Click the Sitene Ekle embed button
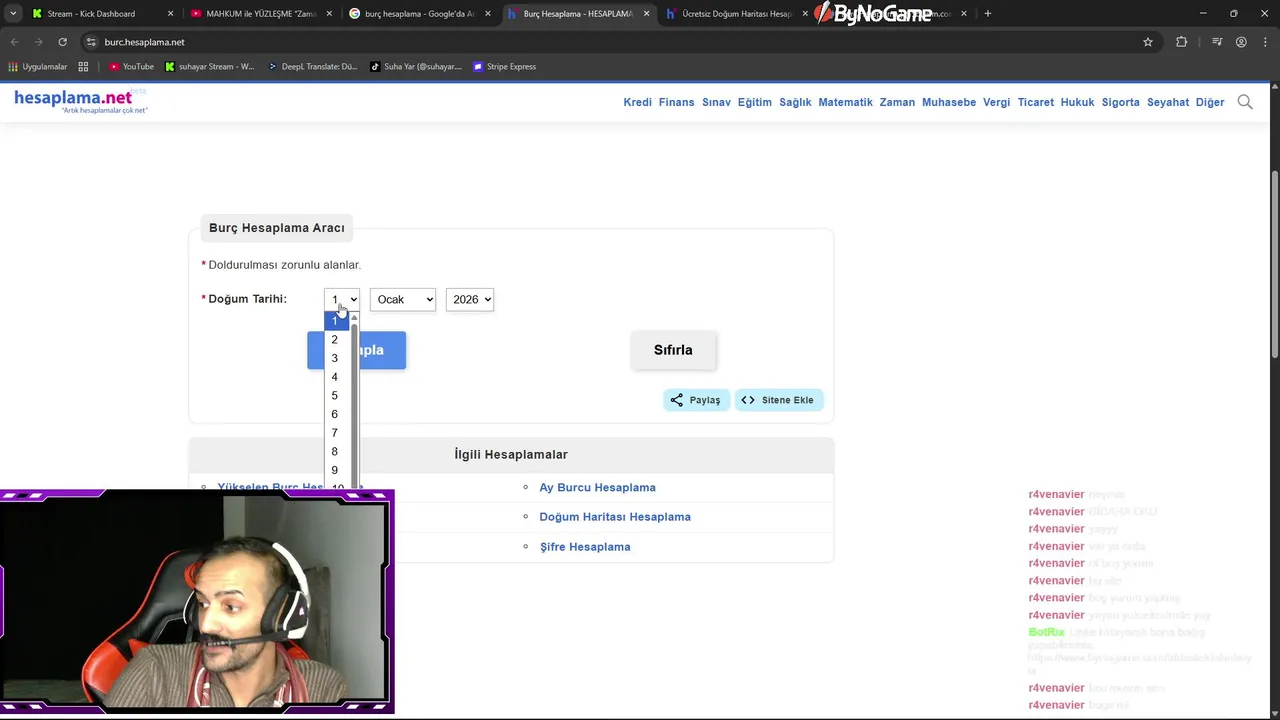Viewport: 1280px width, 720px height. click(x=779, y=400)
